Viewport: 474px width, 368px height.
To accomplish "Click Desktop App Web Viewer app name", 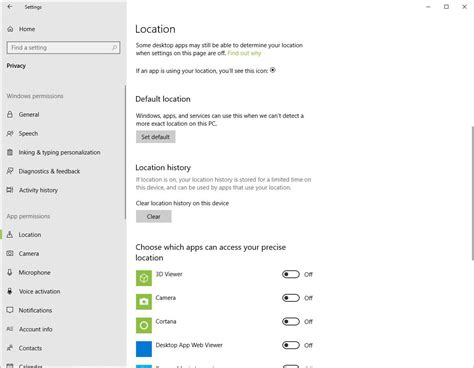I will [x=189, y=345].
